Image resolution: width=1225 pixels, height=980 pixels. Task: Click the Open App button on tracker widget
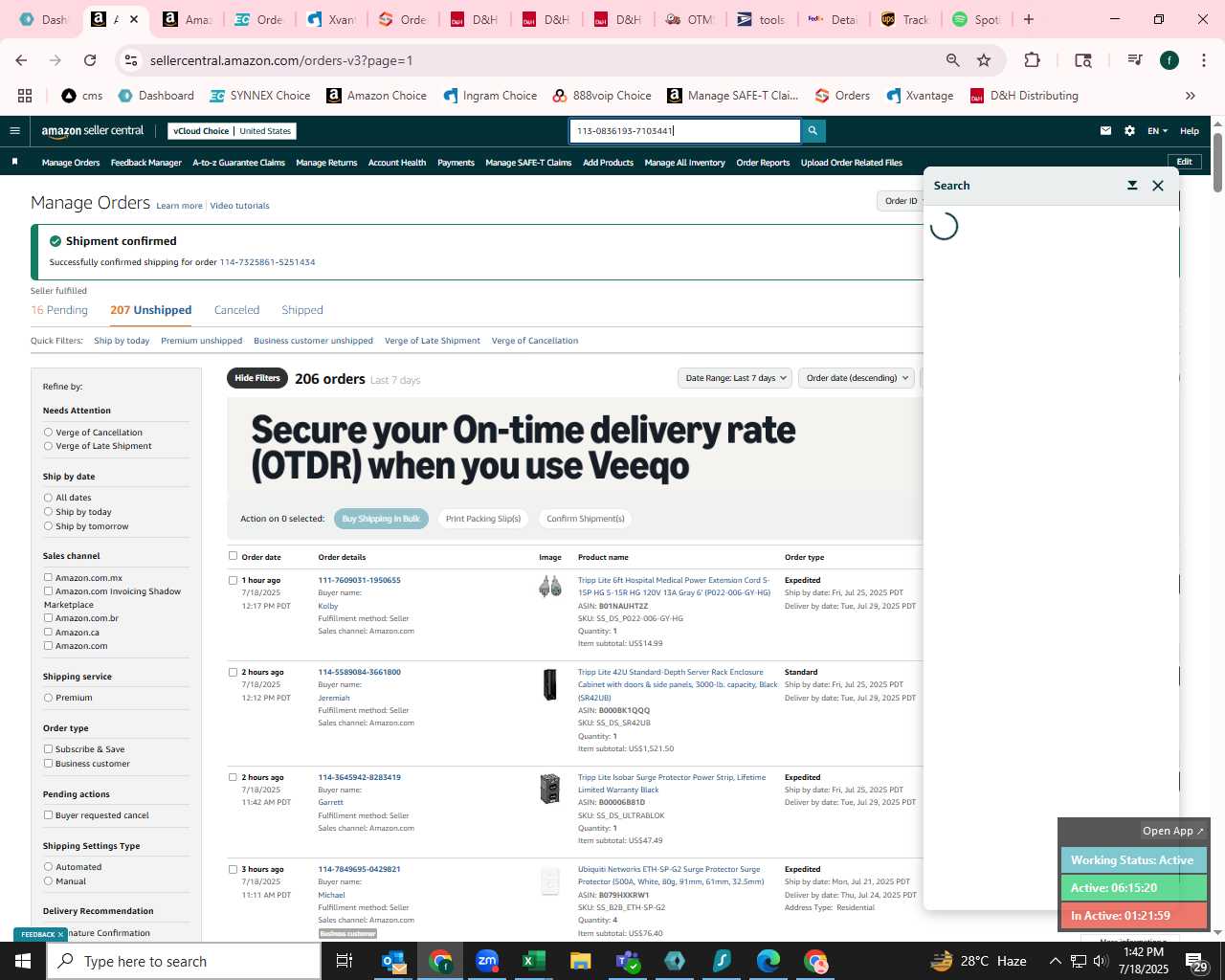click(x=1172, y=831)
